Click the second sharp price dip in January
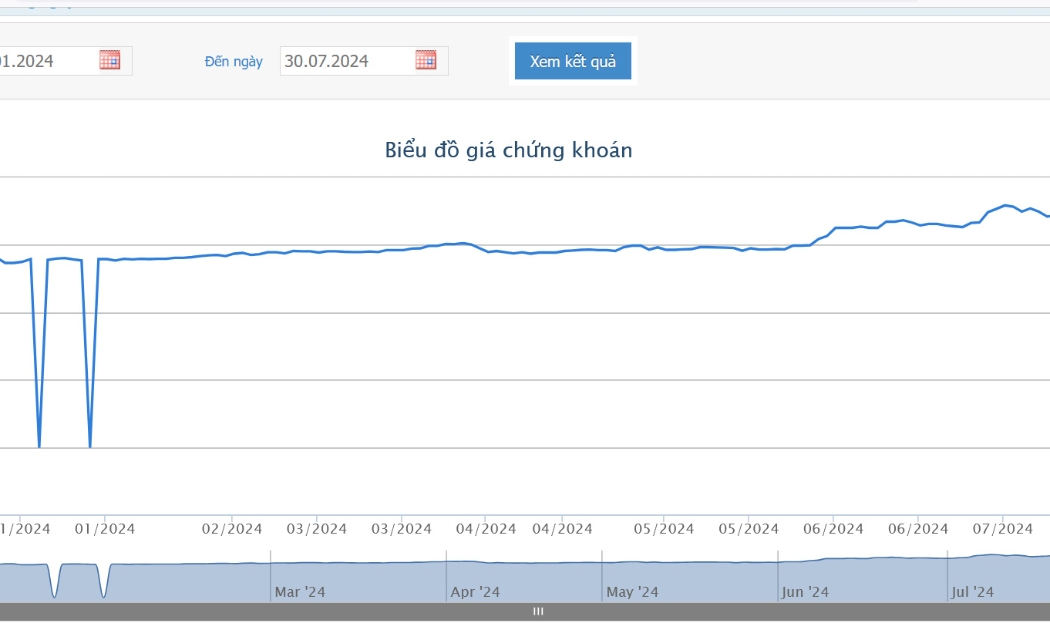1050x630 pixels. coord(90,446)
